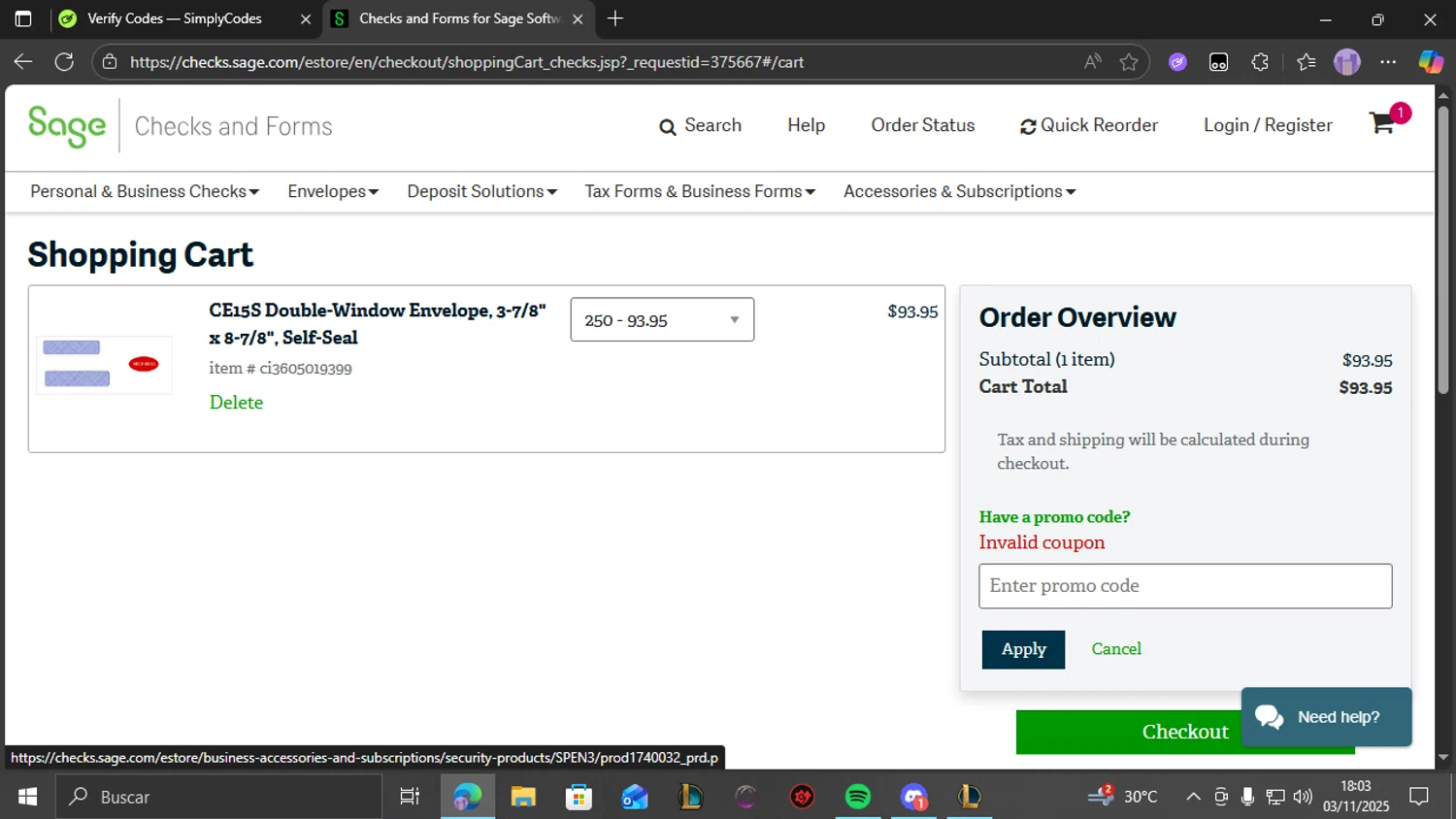This screenshot has height=819, width=1456.
Task: Focus the Enter promo code field
Action: (1185, 586)
